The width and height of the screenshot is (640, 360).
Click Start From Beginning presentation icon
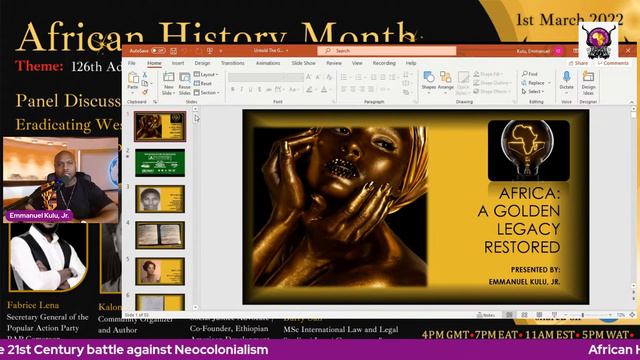click(x=210, y=51)
